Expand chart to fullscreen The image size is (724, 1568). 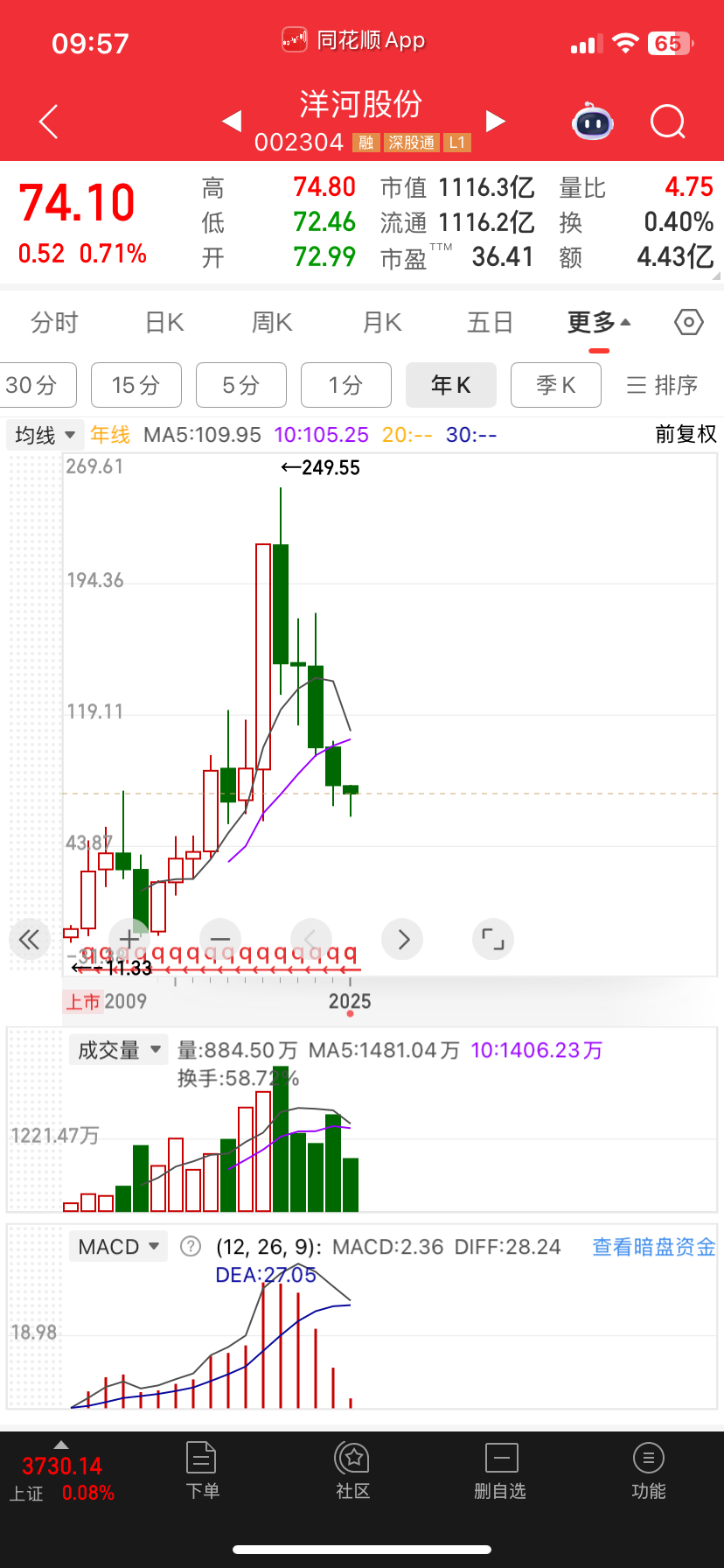[x=493, y=940]
